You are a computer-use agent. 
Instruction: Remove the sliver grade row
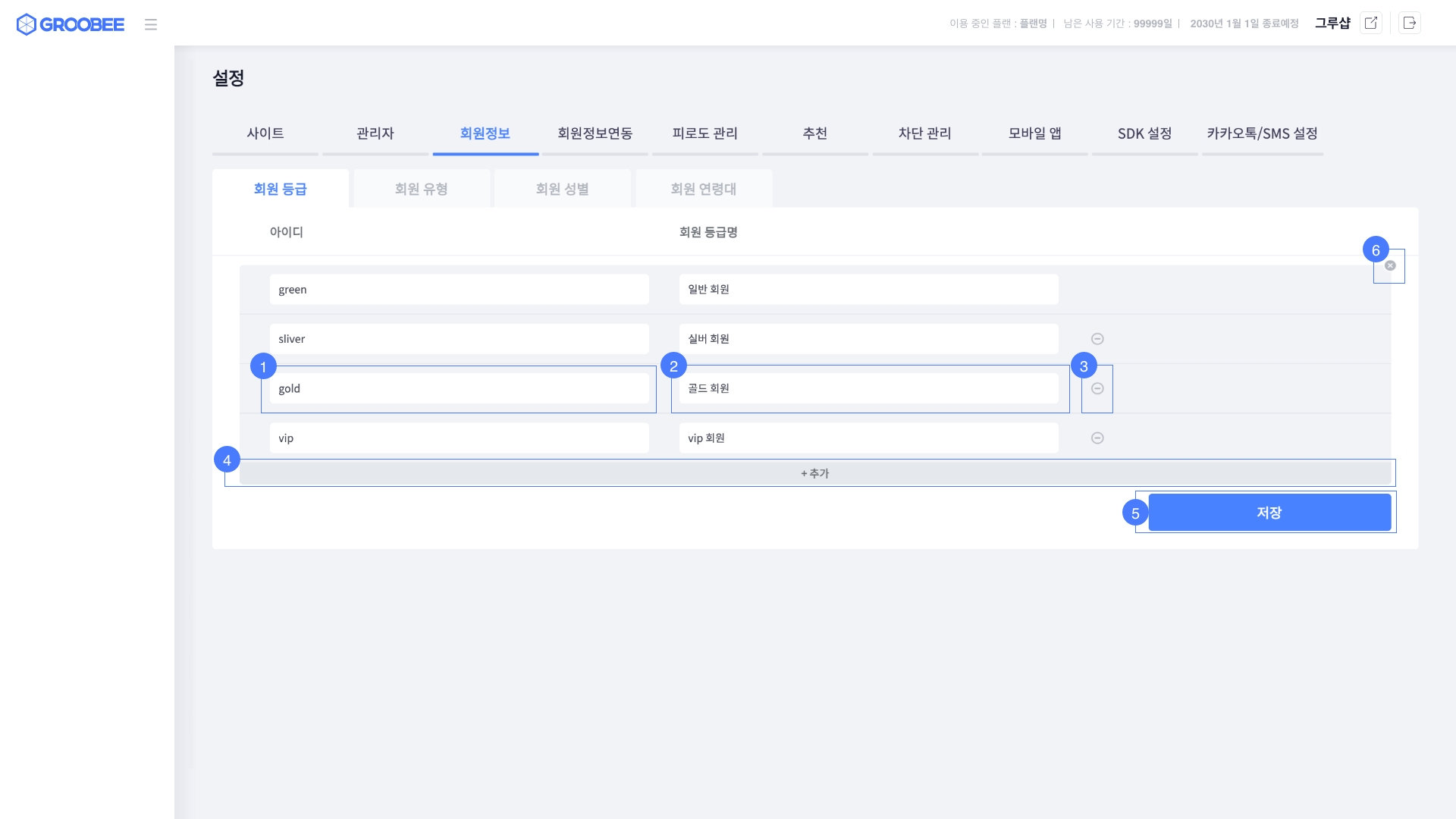1097,339
